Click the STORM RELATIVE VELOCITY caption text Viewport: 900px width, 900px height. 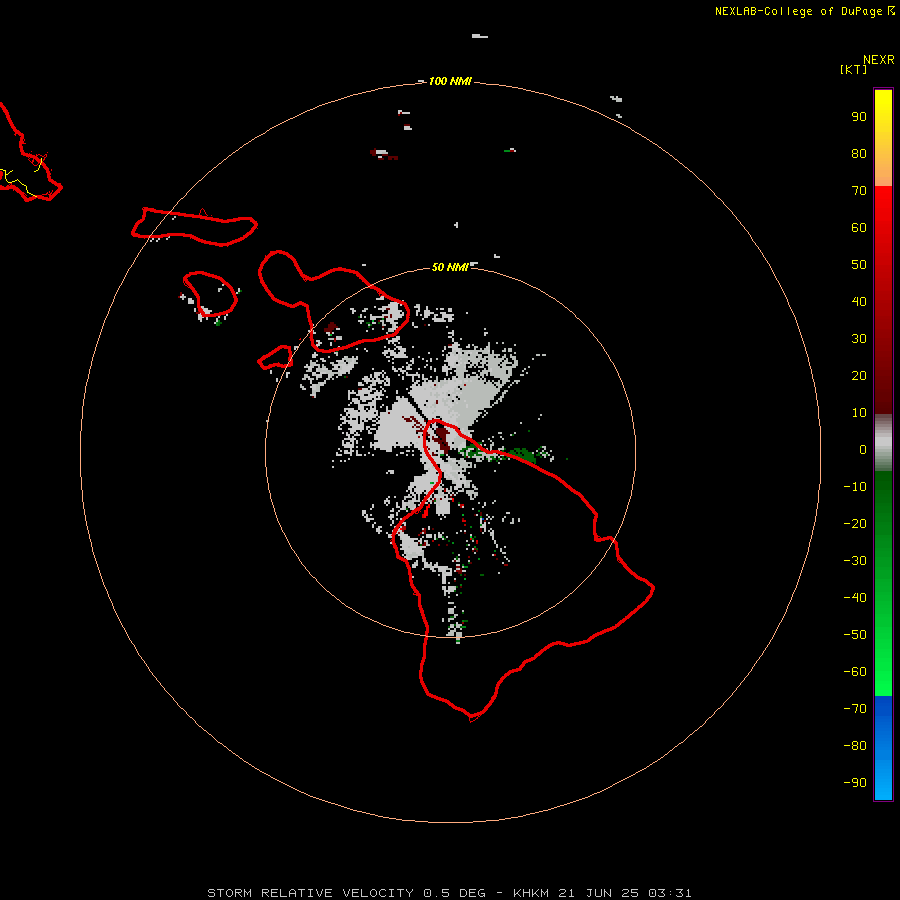[310, 893]
